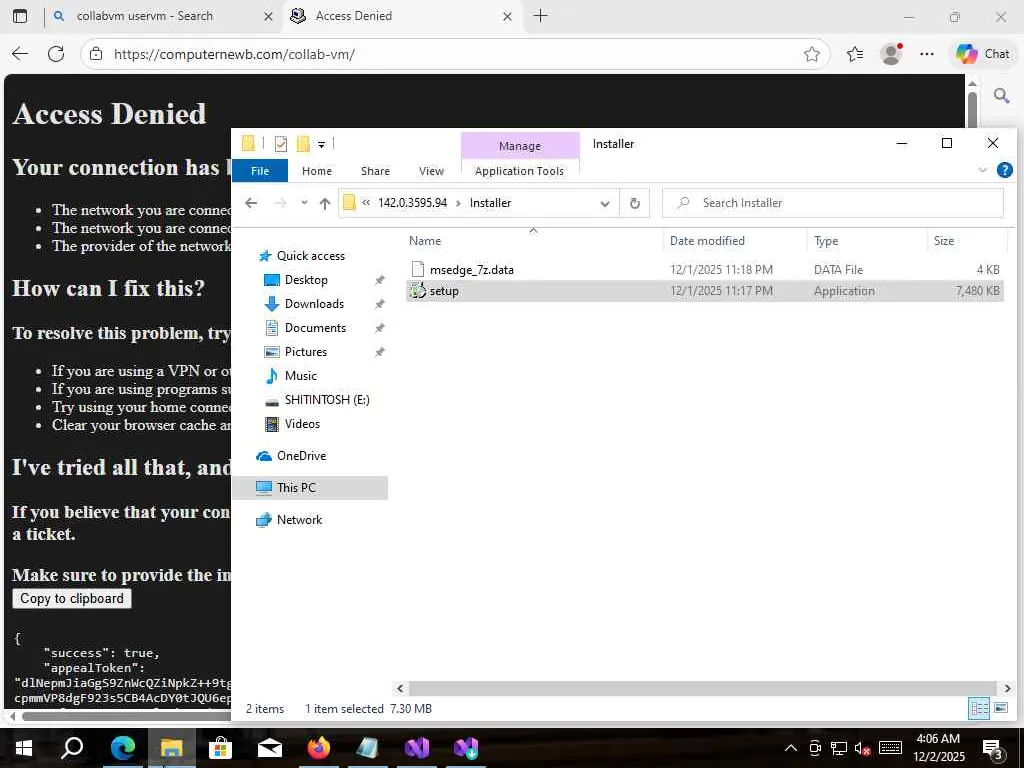1024x768 pixels.
Task: Open address bar history dropdown
Action: (x=605, y=203)
